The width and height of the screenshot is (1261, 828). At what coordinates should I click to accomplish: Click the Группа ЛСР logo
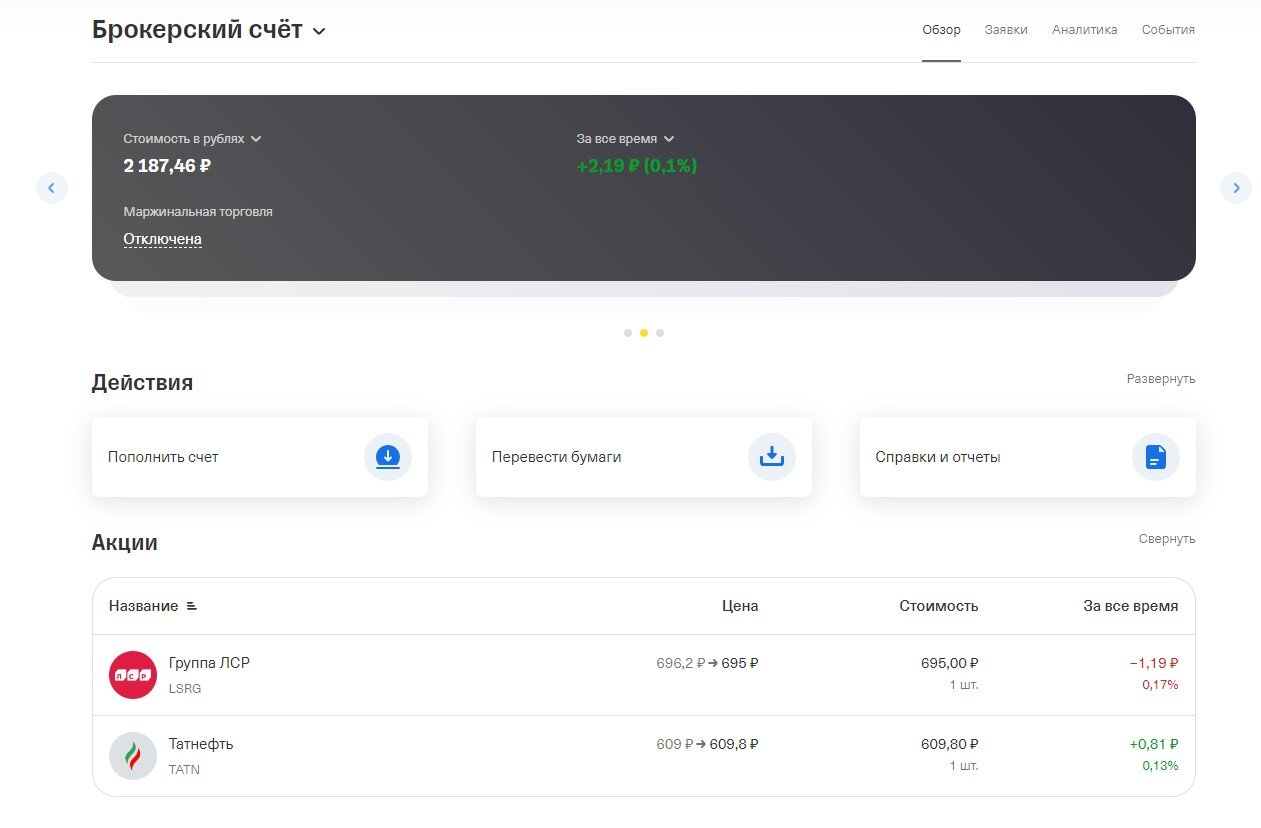[x=133, y=675]
